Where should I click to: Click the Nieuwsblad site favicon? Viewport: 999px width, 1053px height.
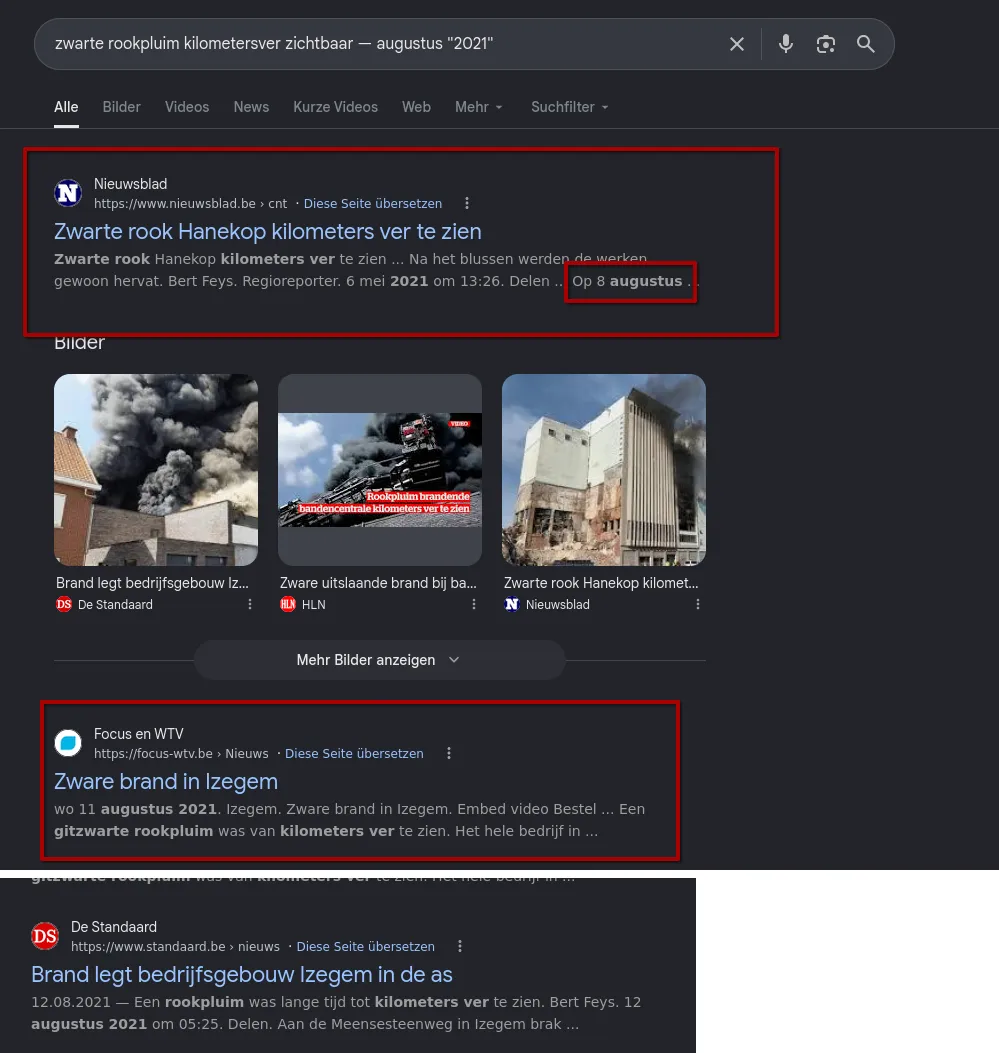(68, 193)
